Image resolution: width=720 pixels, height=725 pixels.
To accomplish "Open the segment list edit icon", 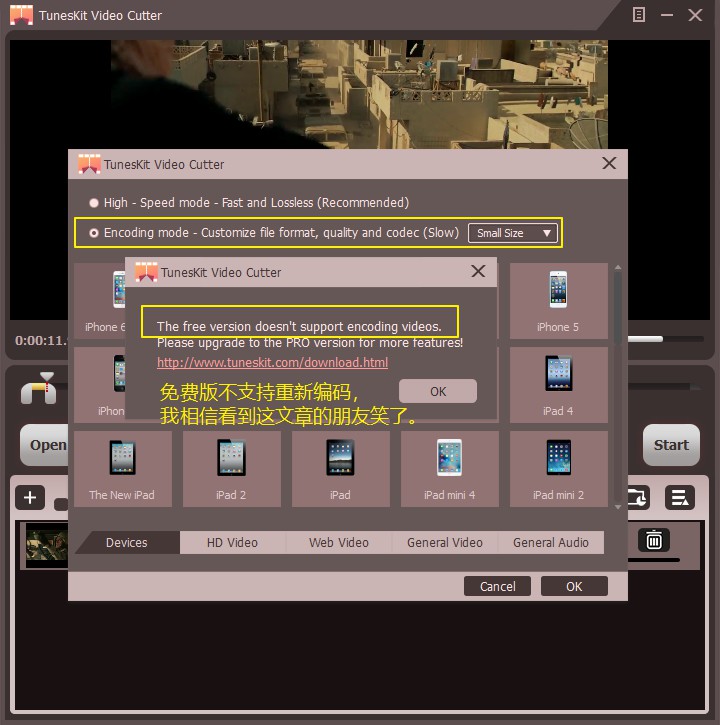I will [680, 498].
